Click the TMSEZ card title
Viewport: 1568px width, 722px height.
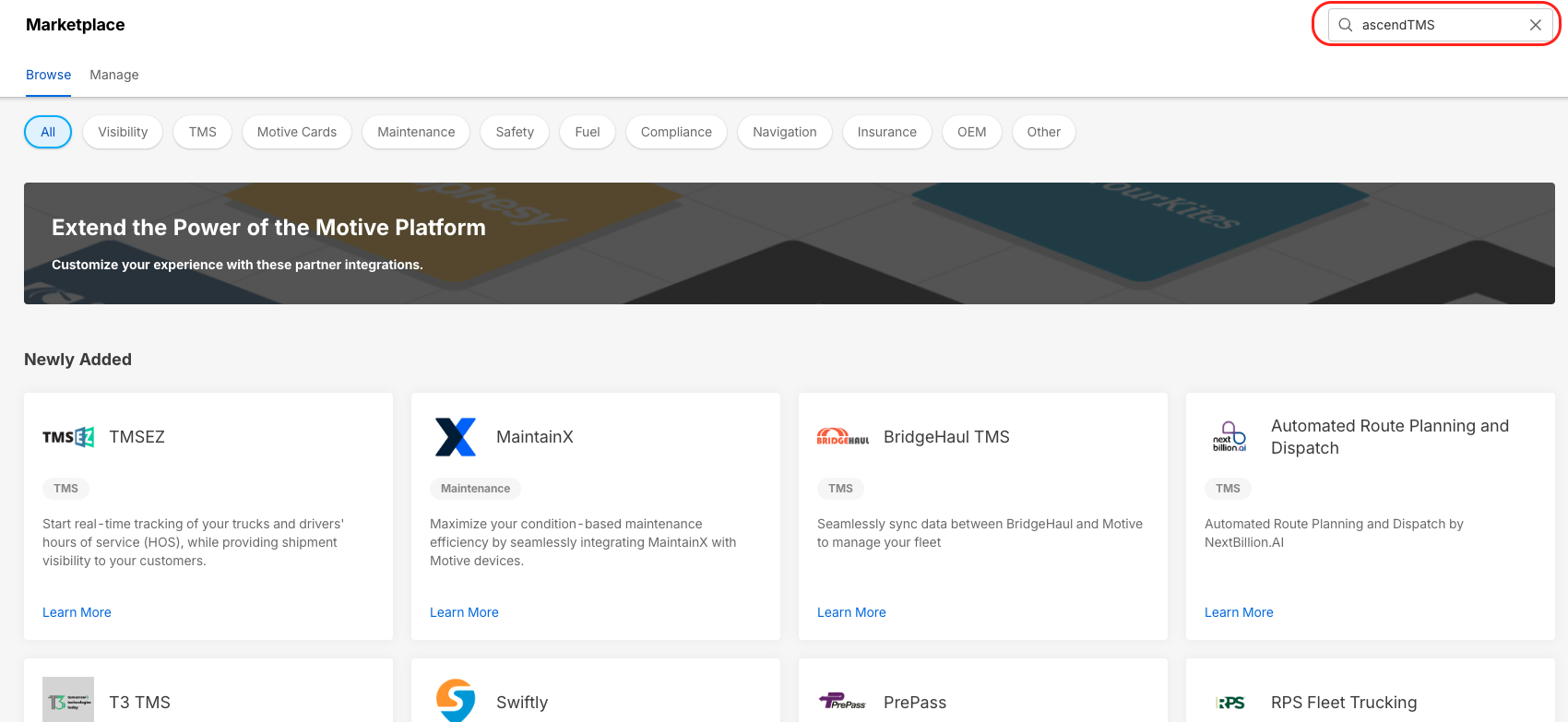[x=137, y=437]
